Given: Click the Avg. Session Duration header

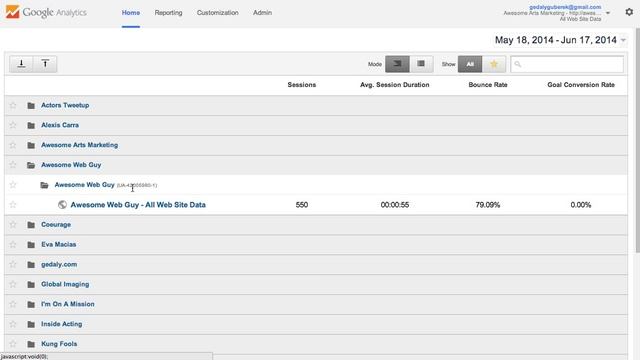Looking at the screenshot, I should tap(395, 85).
